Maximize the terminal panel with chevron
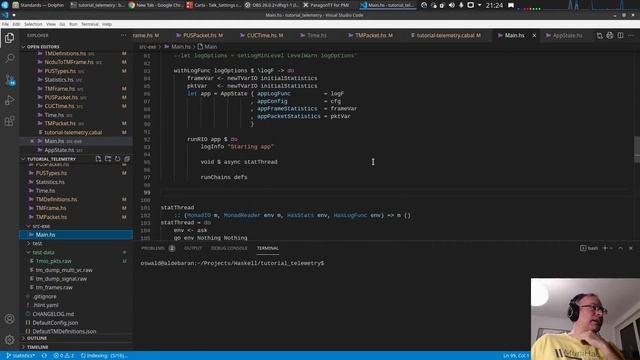 click(620, 248)
